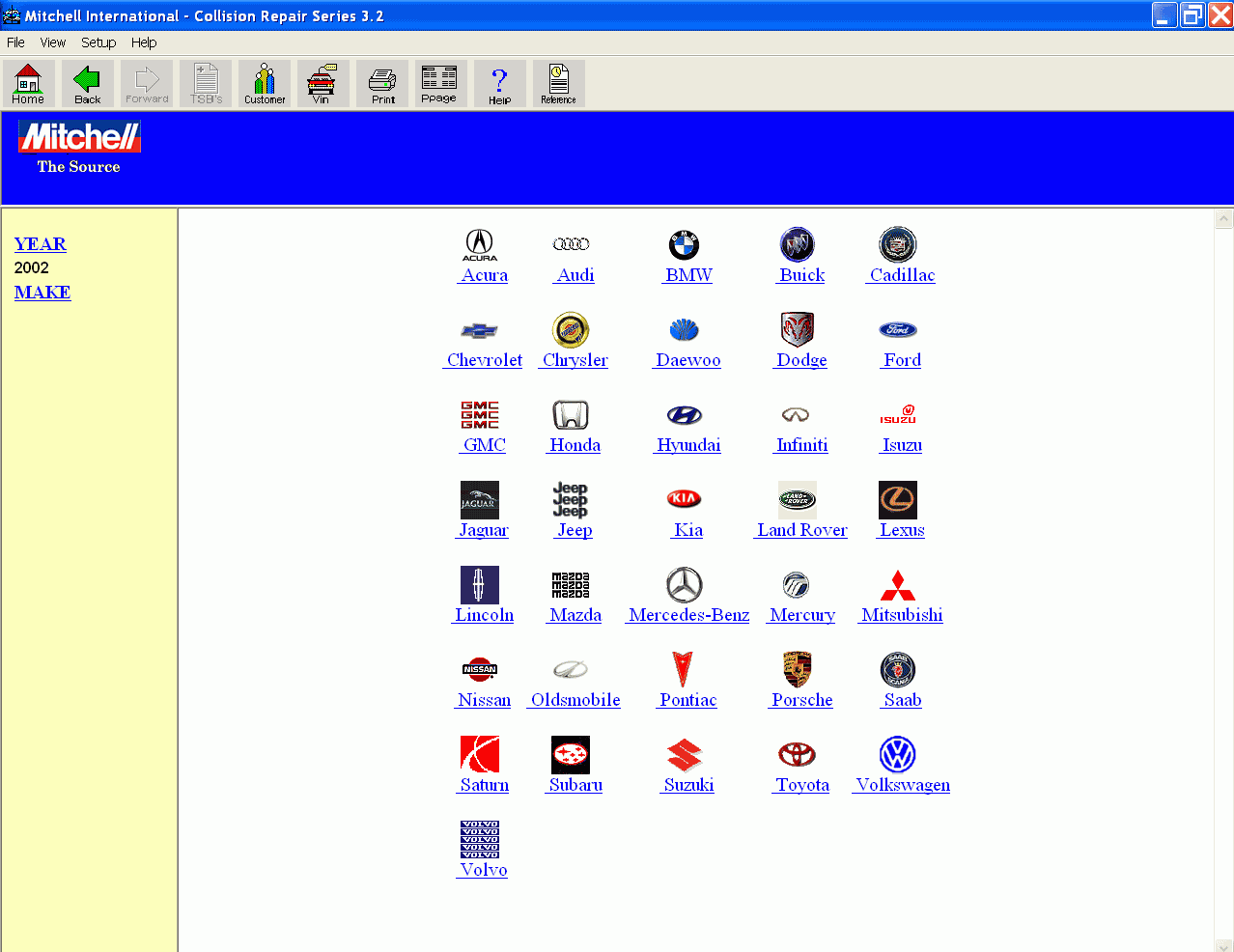Click the Mazda logo icon
1234x952 pixels.
coord(571,585)
